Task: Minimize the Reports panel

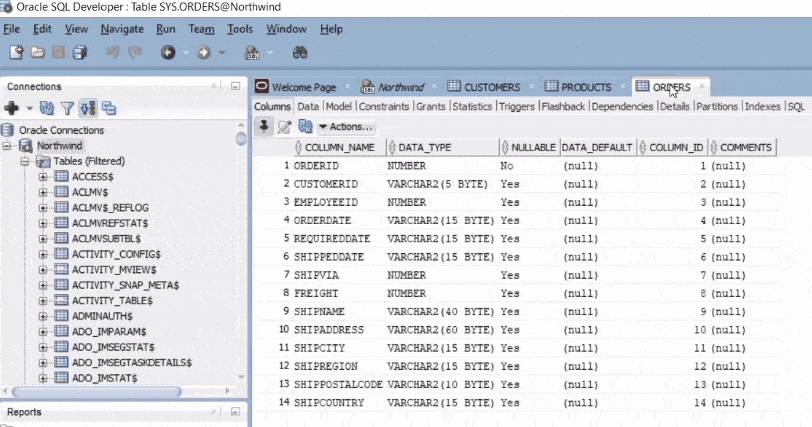Action: (236, 412)
